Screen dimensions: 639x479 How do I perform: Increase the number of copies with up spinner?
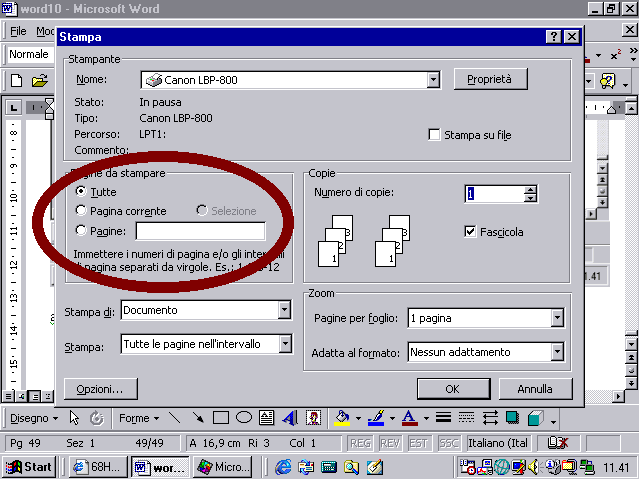[530, 189]
